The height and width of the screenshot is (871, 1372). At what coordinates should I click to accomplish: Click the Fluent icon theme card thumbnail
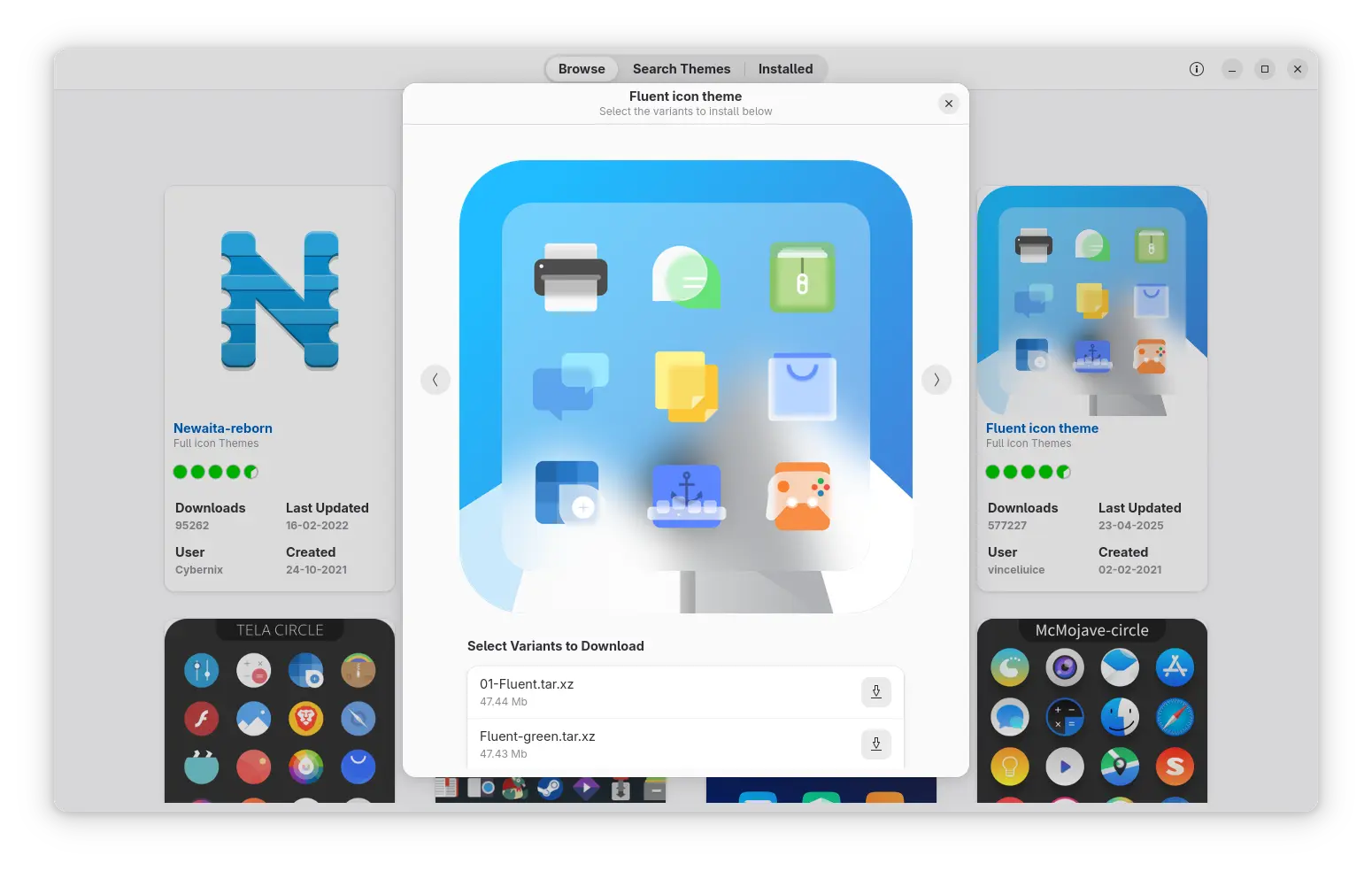[x=1092, y=301]
